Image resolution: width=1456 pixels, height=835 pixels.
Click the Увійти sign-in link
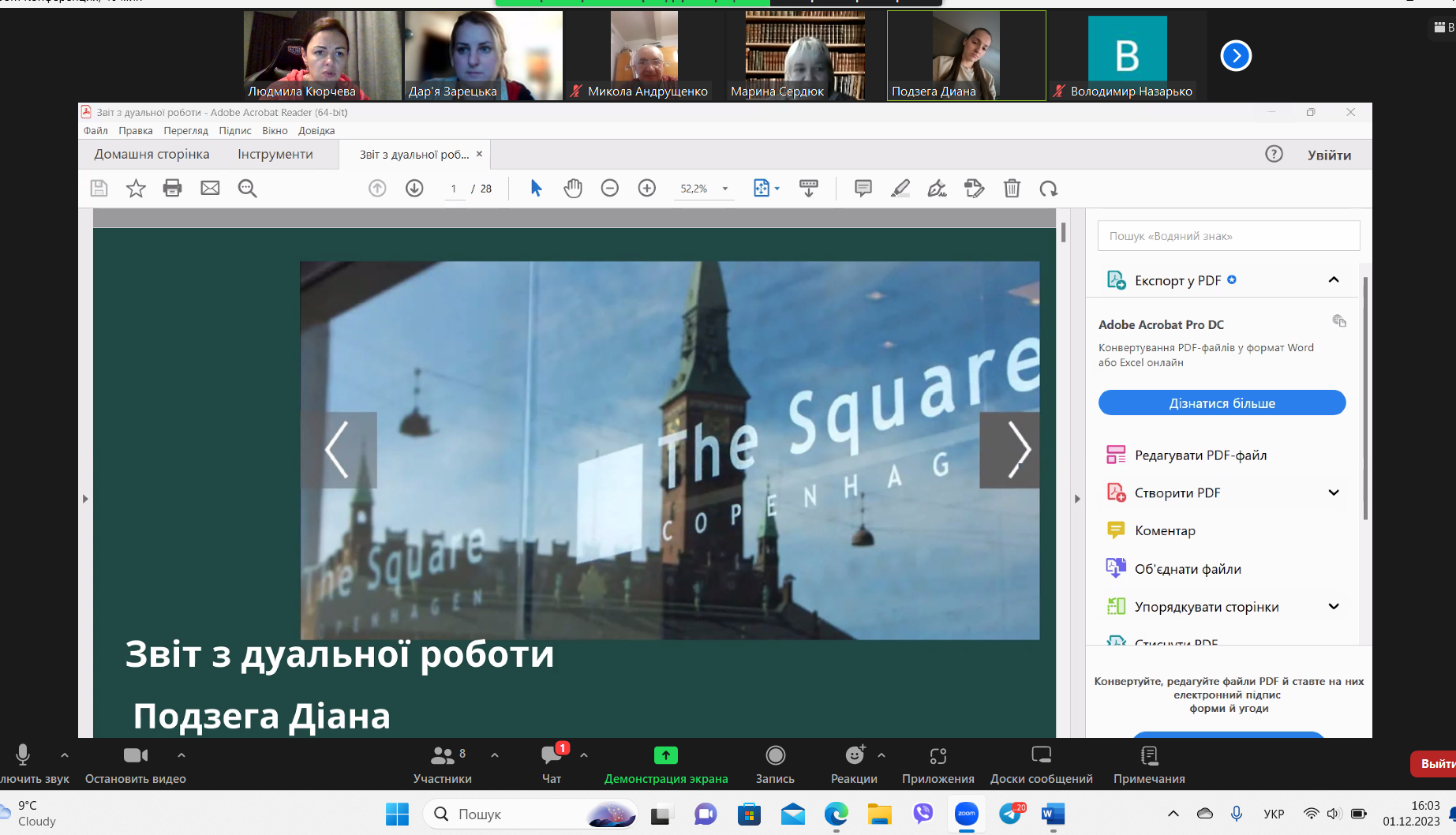(x=1329, y=155)
